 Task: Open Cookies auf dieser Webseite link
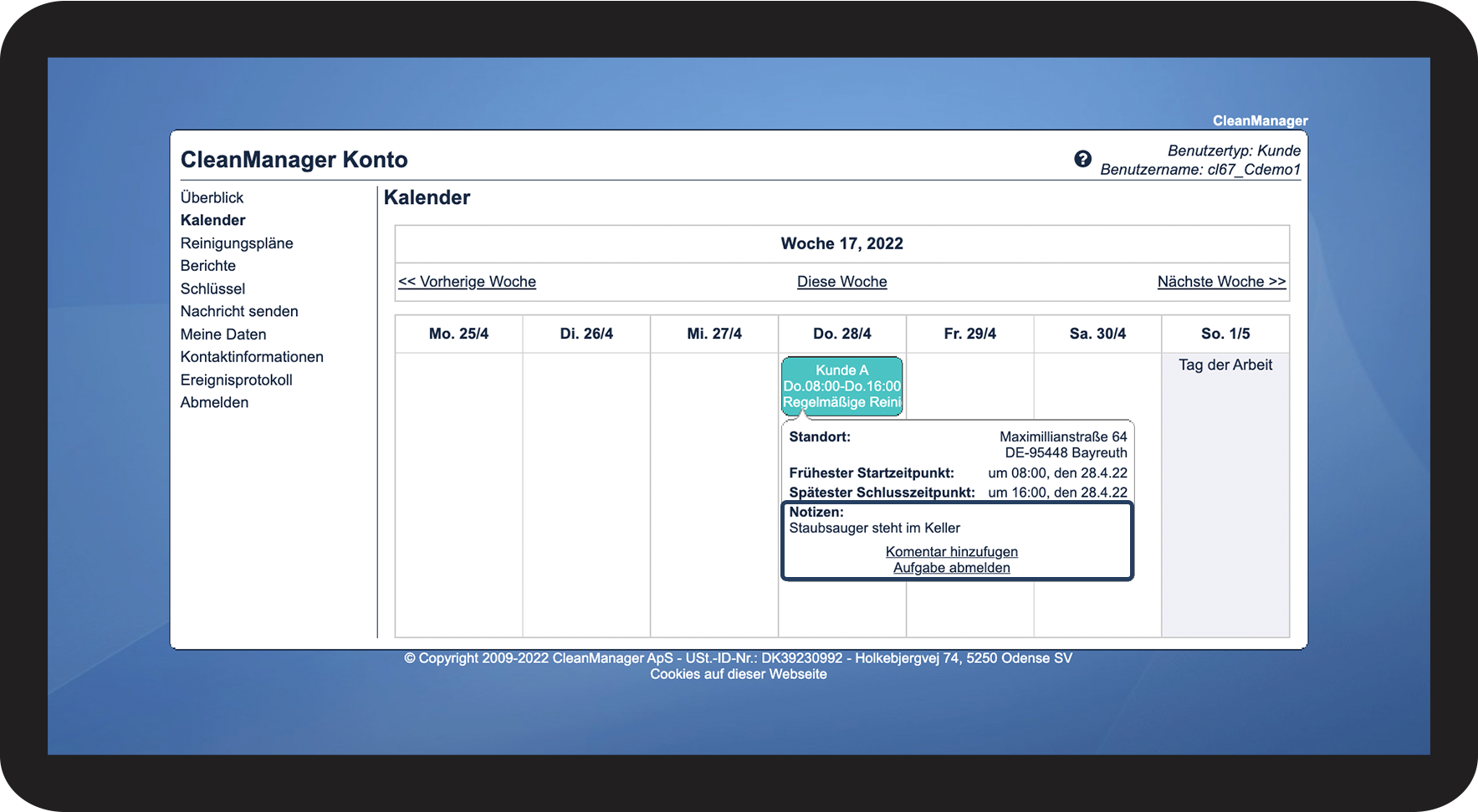point(738,674)
